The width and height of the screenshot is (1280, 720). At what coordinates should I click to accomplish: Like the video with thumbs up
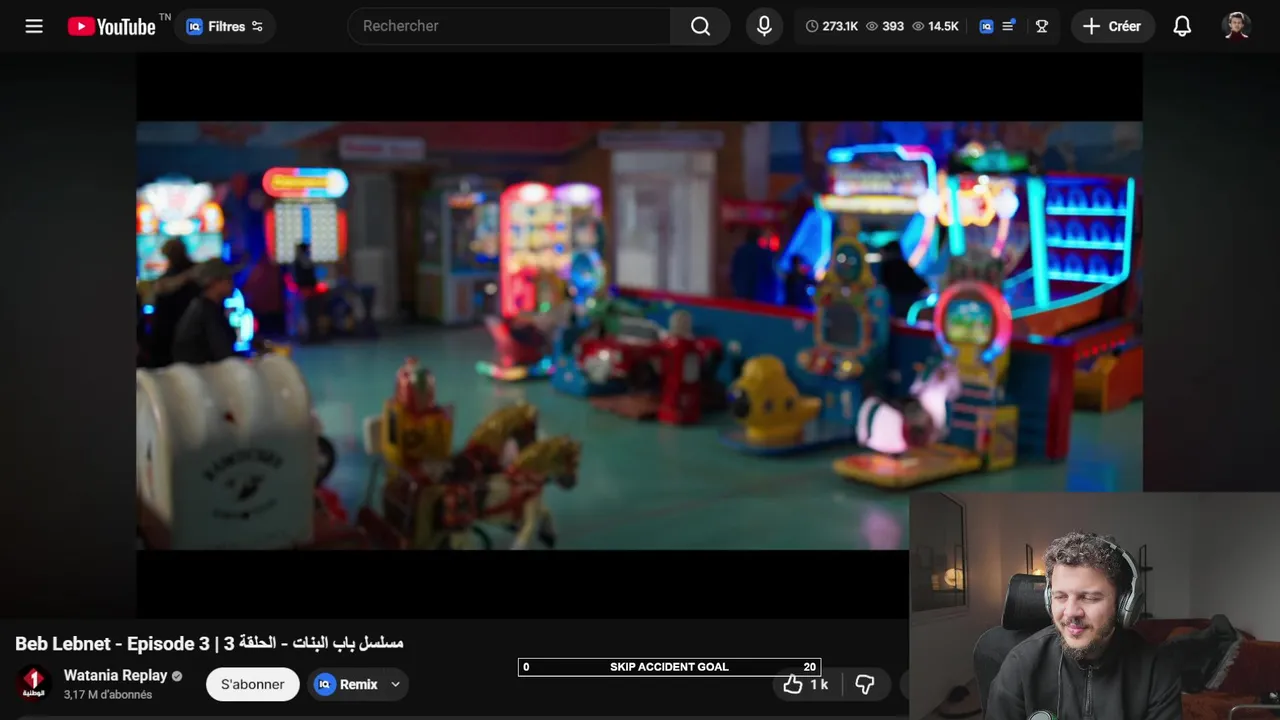[805, 684]
